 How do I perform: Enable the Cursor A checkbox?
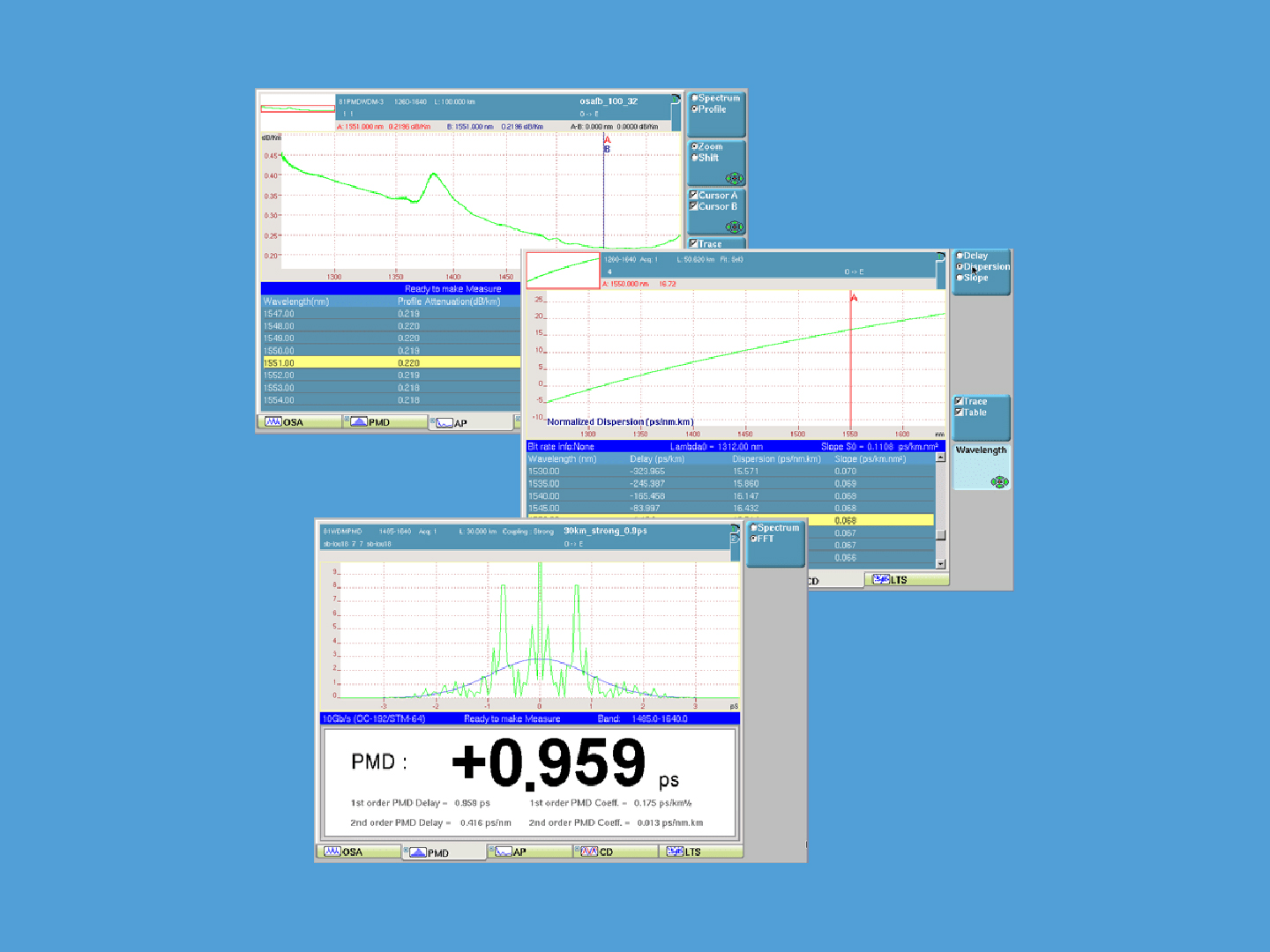tap(694, 195)
